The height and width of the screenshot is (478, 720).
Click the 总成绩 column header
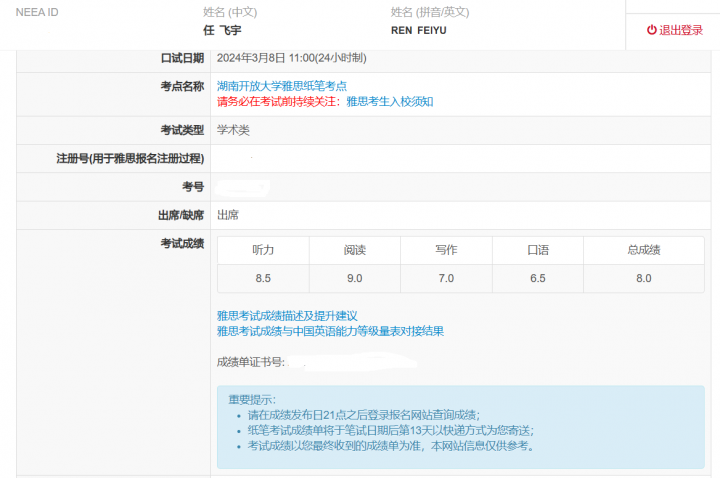click(x=644, y=250)
